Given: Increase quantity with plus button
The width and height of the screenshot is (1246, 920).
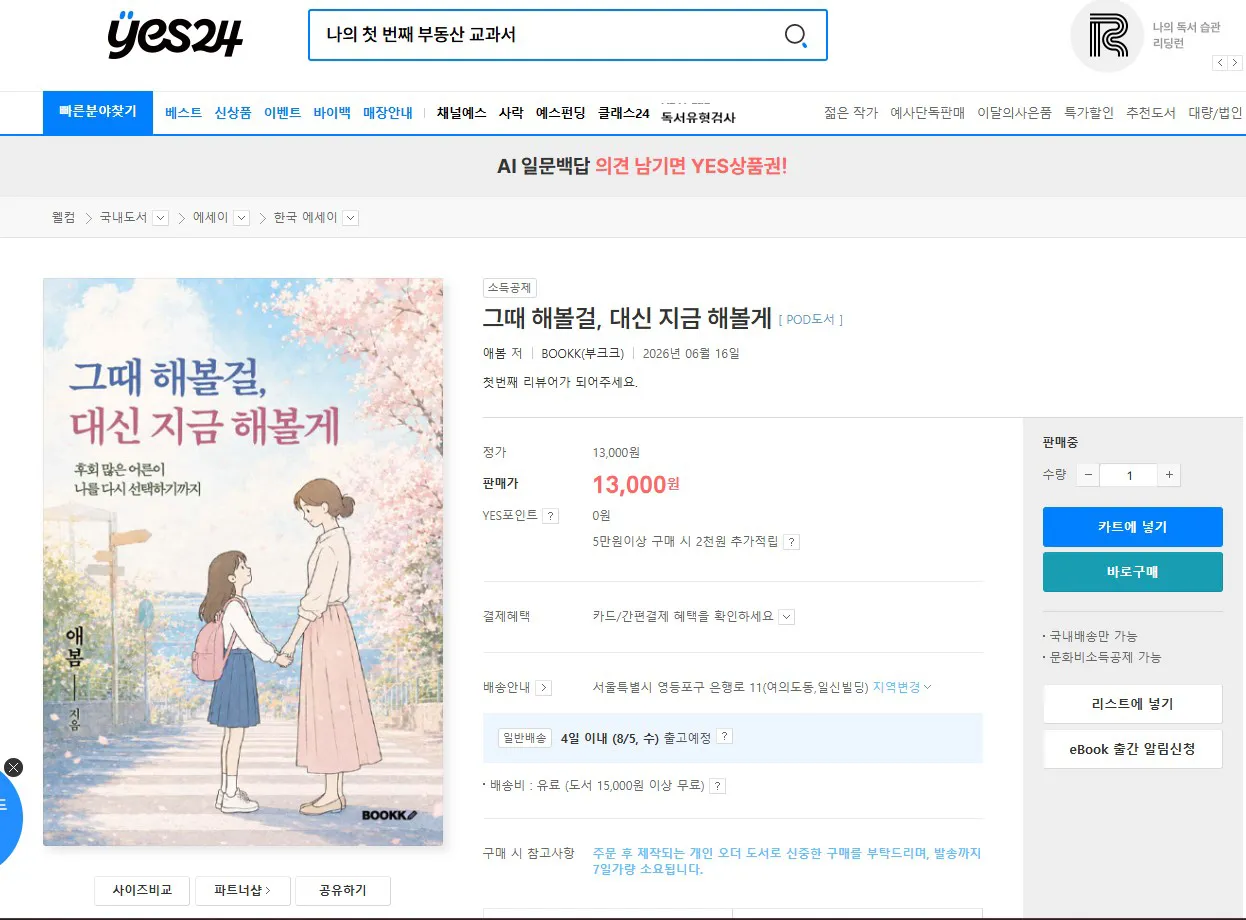Looking at the screenshot, I should click(x=1169, y=475).
